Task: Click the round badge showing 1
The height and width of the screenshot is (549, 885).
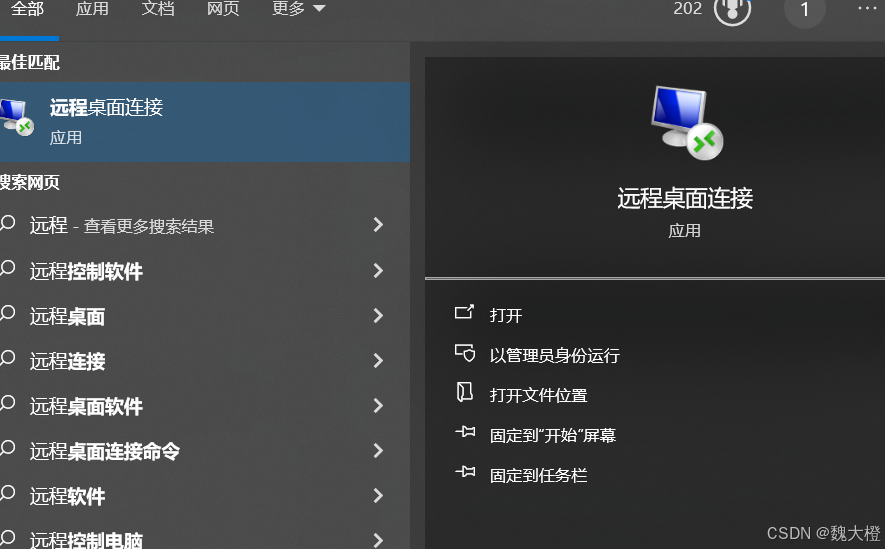Action: pos(805,10)
